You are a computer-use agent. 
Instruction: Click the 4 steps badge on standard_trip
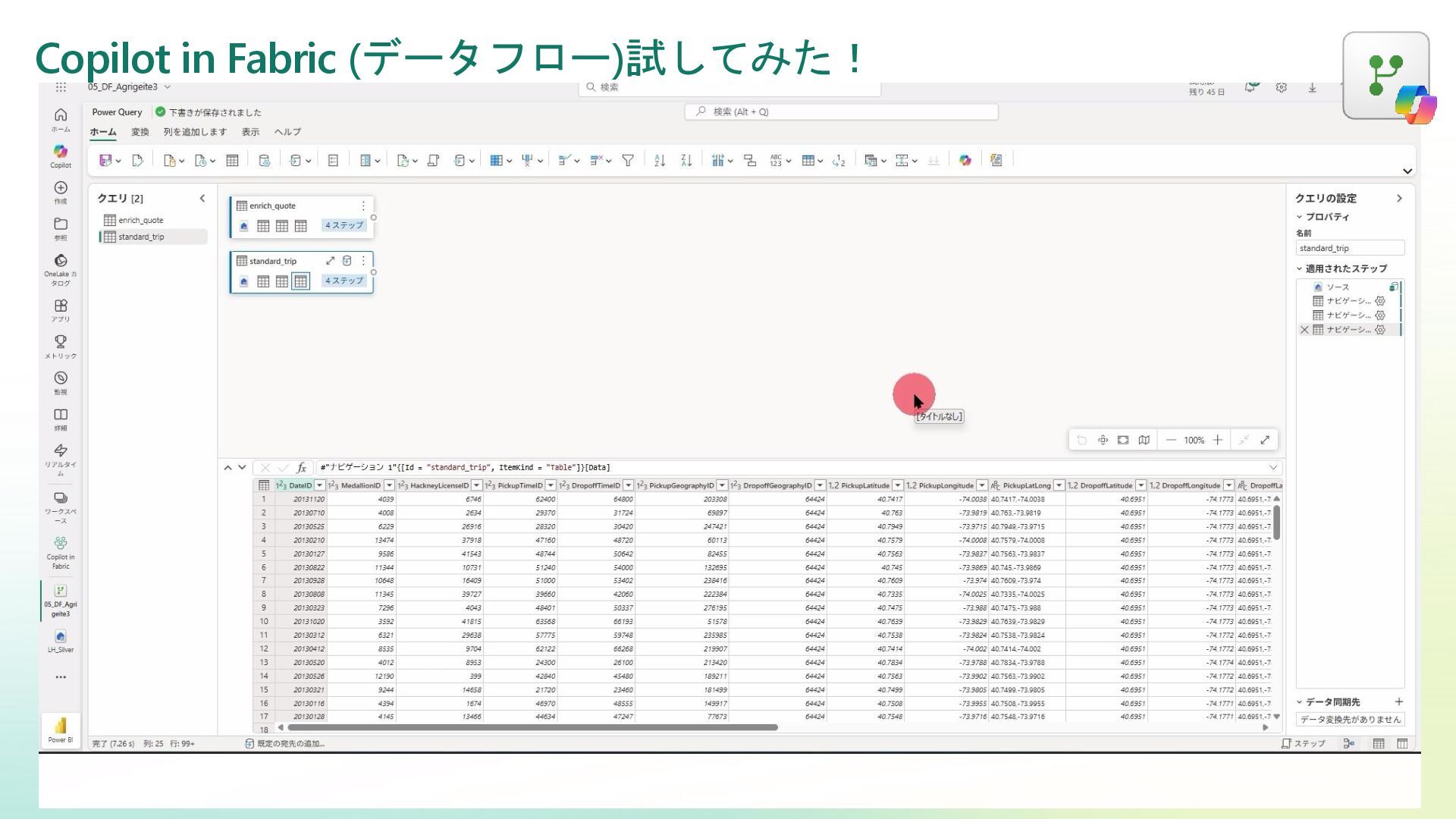(344, 281)
